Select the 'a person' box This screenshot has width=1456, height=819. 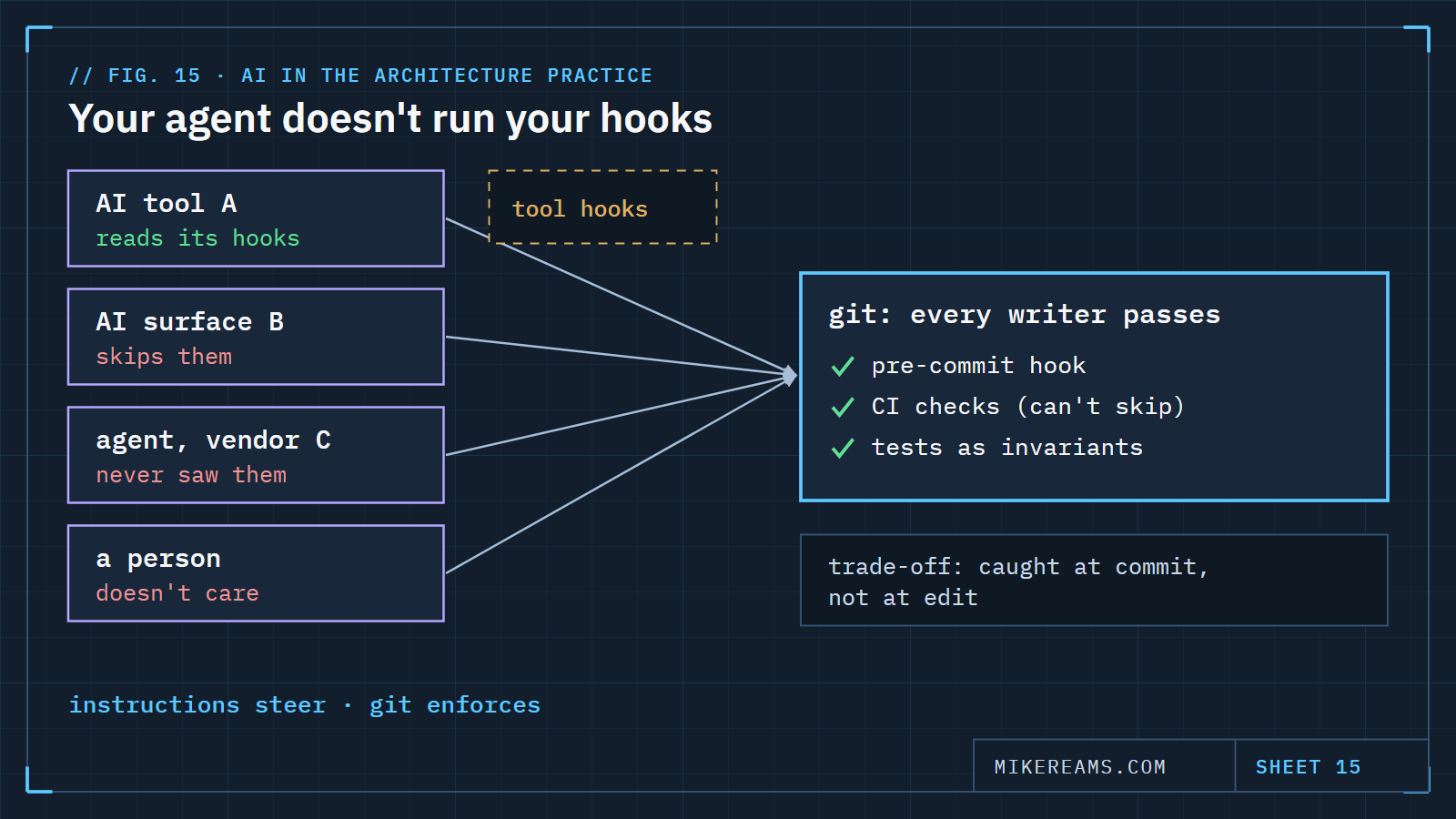point(256,573)
